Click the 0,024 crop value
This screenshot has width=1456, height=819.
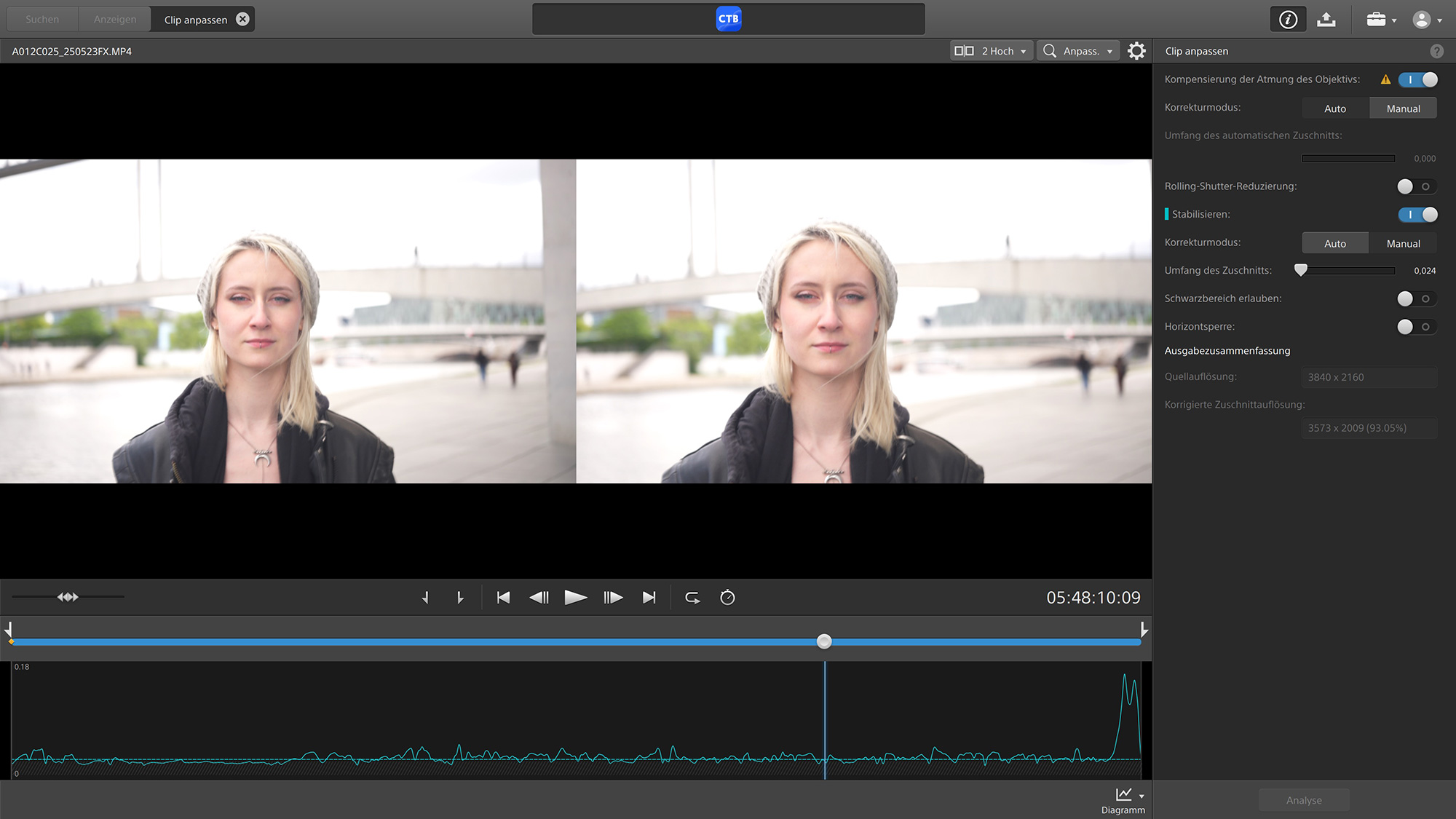[x=1425, y=271]
